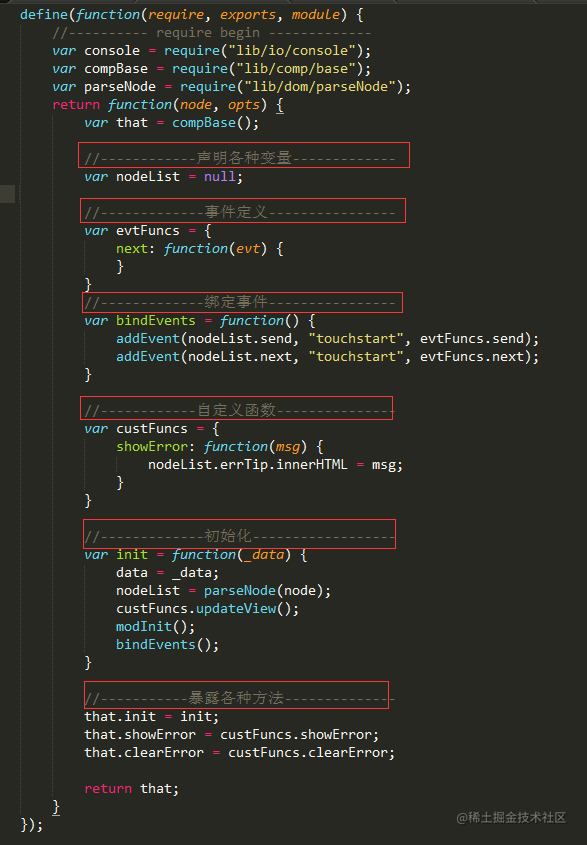Click 'nodeList.errTip.innerHTML' expression
Viewport: 587px width, 845px height.
pos(247,465)
